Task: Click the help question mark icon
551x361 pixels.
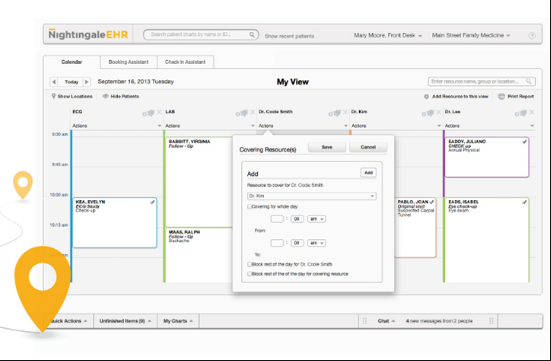Action: pyautogui.click(x=532, y=36)
